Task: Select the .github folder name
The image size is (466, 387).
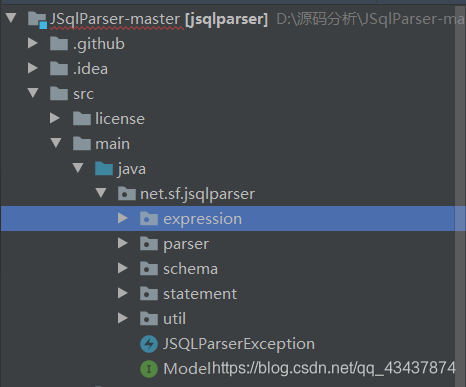Action: tap(99, 44)
